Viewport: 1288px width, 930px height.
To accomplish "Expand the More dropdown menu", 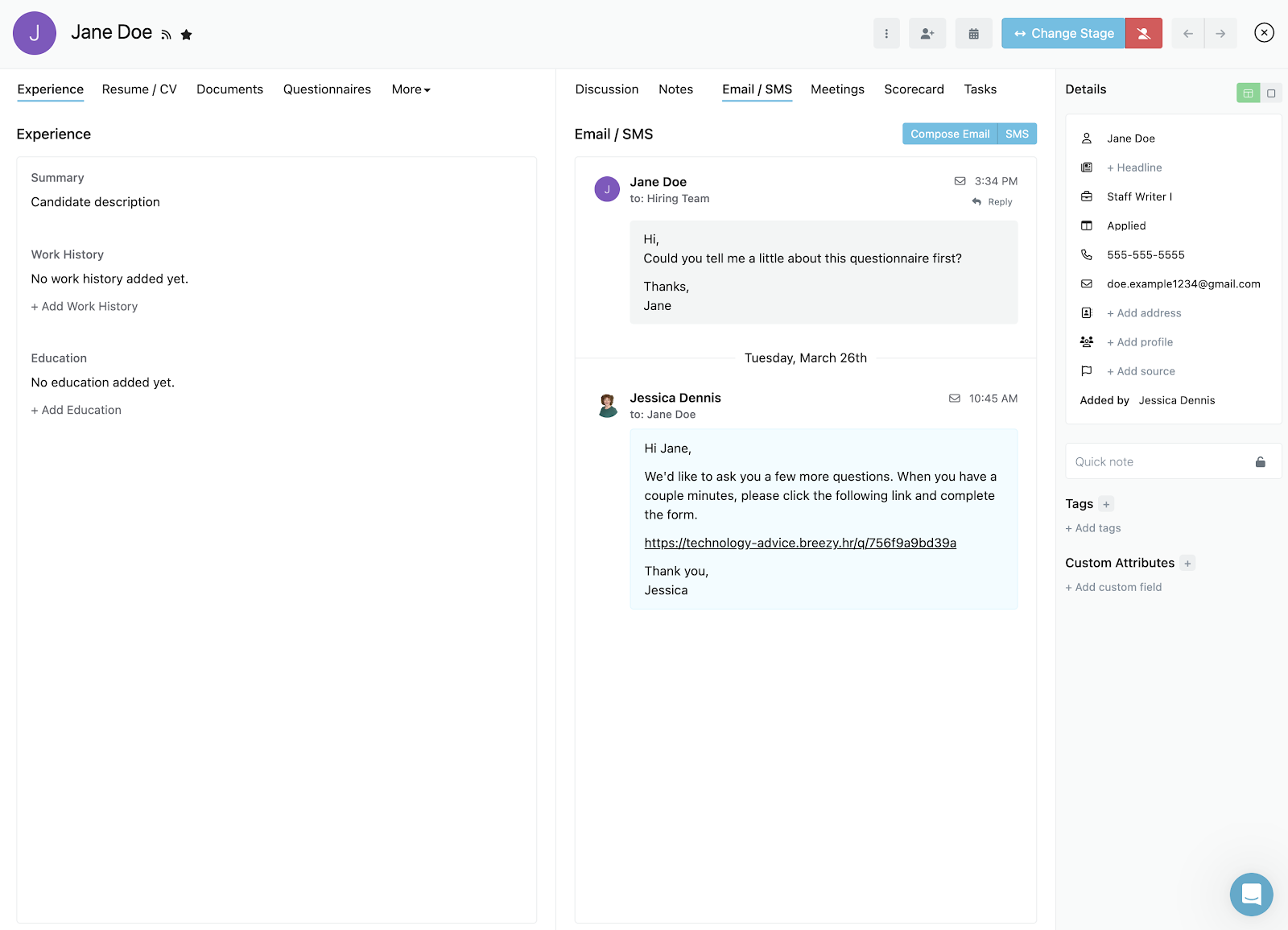I will 411,89.
